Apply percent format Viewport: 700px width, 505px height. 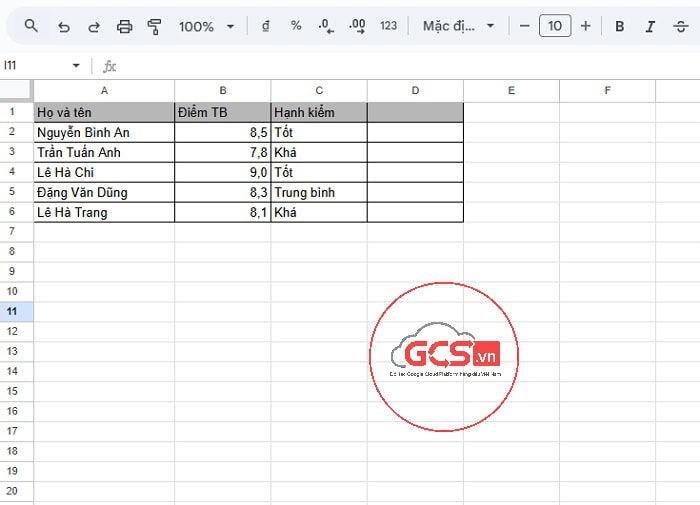296,26
